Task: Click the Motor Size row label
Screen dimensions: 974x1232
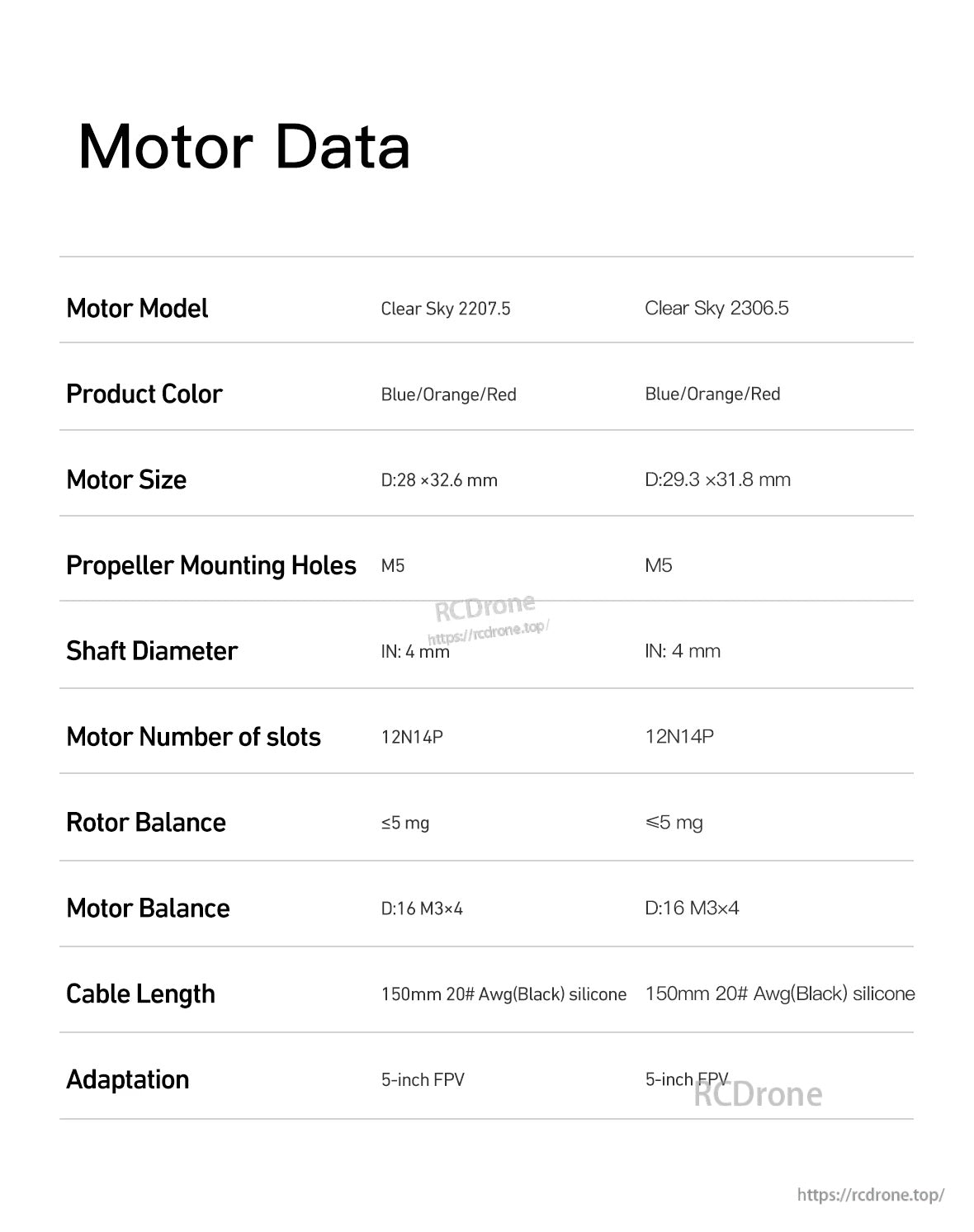Action: point(126,479)
